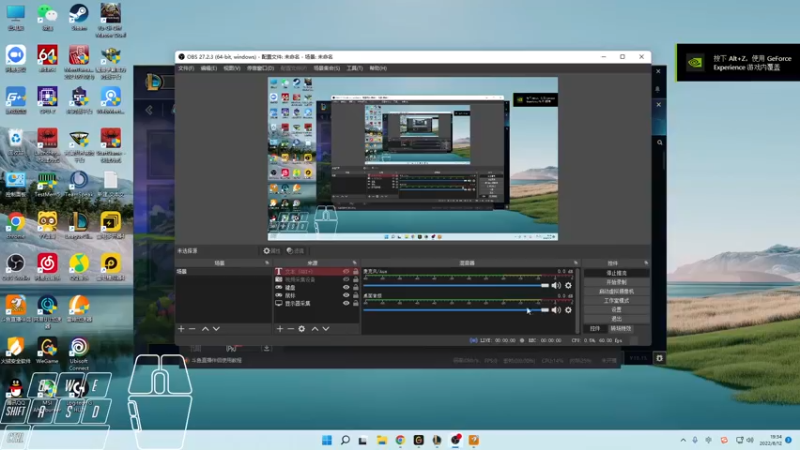Move the selected scene down with arrow
The image size is (800, 450).
tap(217, 328)
